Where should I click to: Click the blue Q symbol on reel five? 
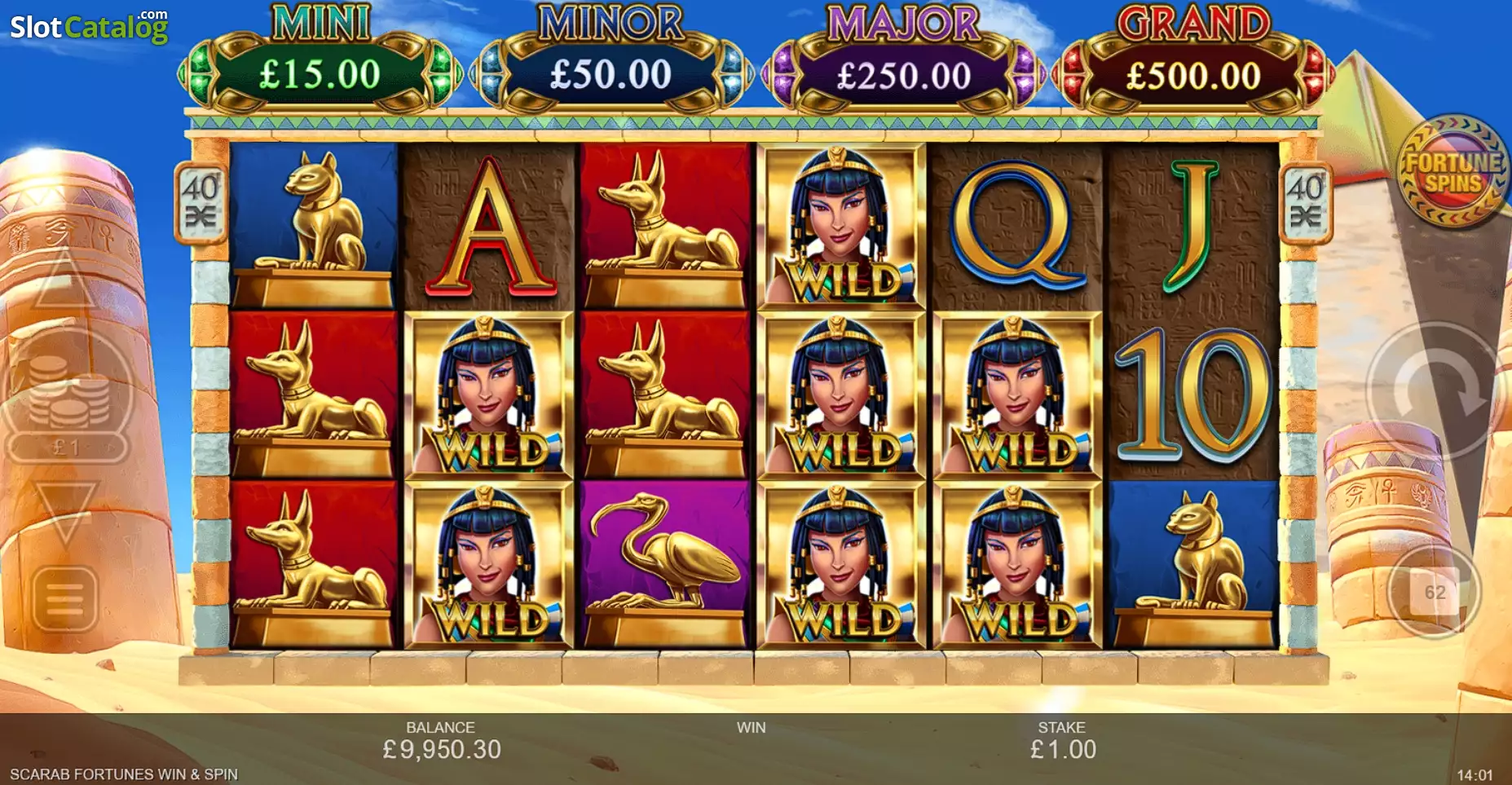coord(1016,227)
